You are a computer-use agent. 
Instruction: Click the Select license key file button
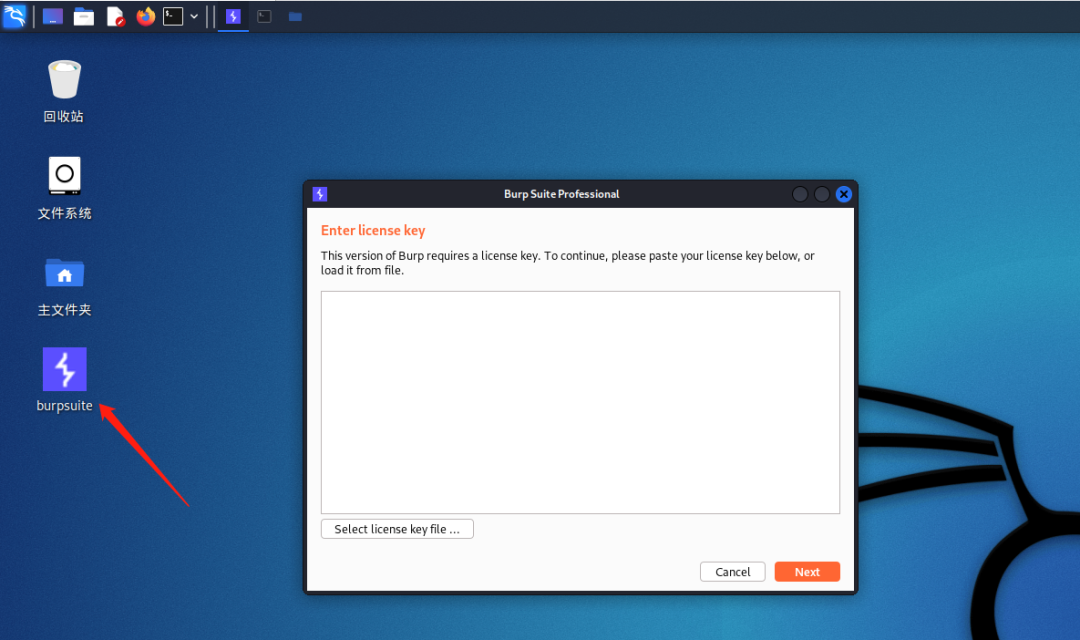(397, 529)
